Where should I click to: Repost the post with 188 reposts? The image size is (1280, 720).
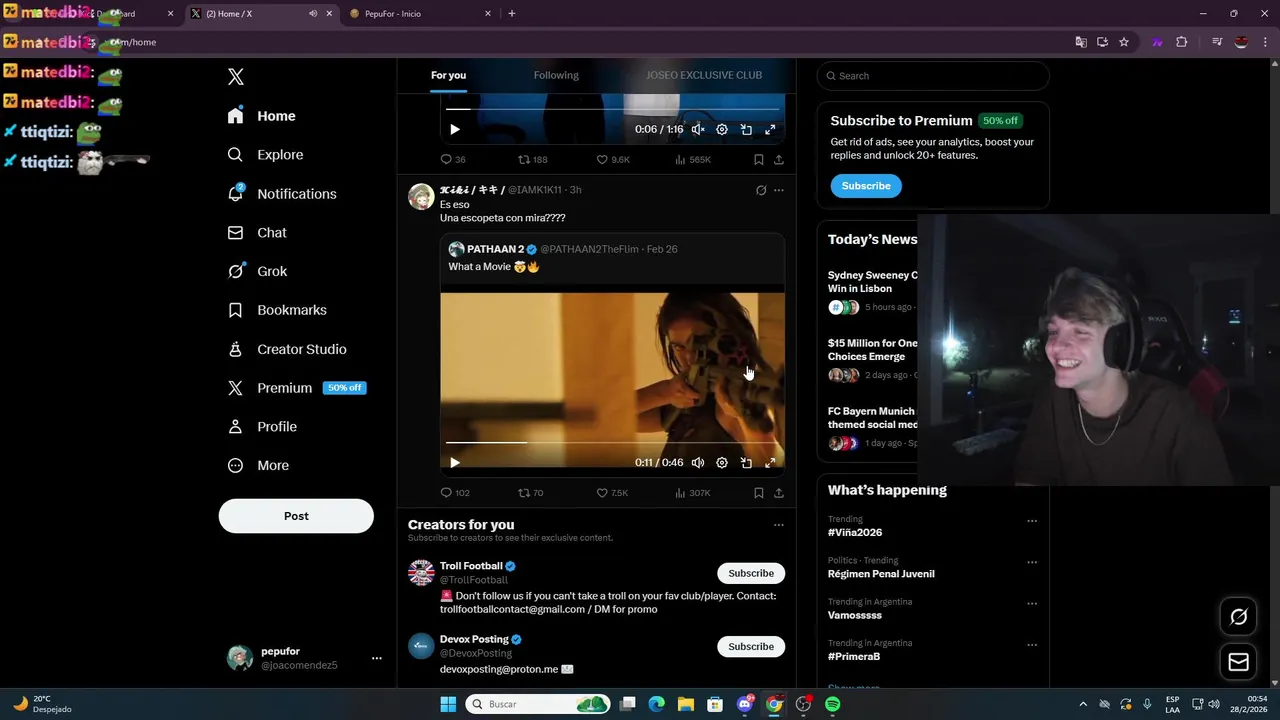532,160
